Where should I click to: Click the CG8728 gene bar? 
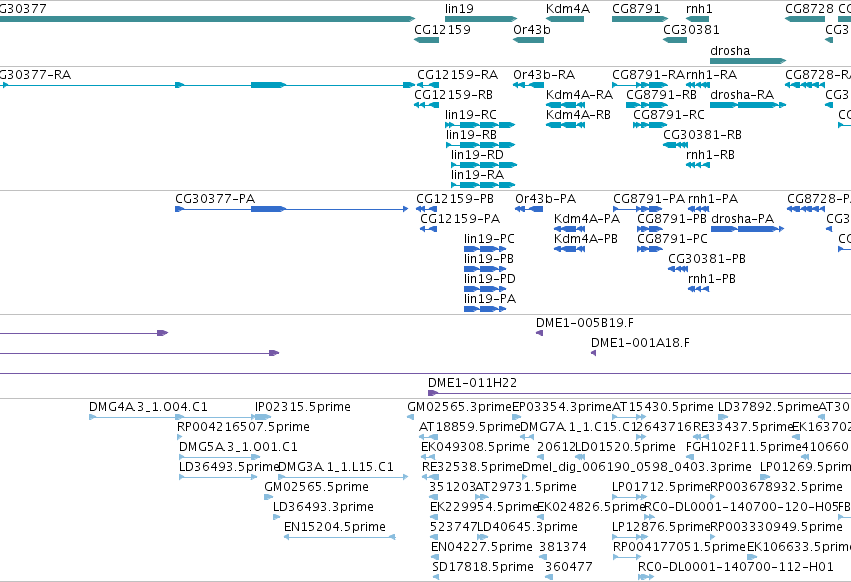(805, 19)
